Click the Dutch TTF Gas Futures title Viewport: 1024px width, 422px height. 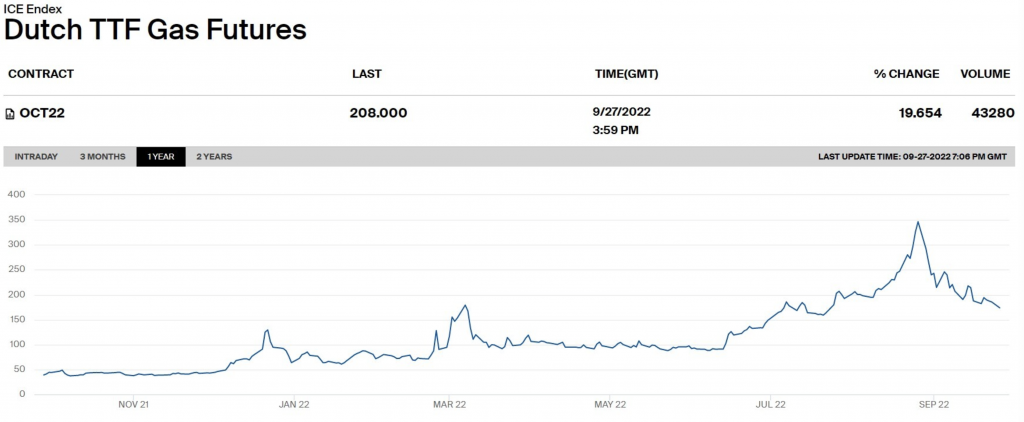[155, 30]
